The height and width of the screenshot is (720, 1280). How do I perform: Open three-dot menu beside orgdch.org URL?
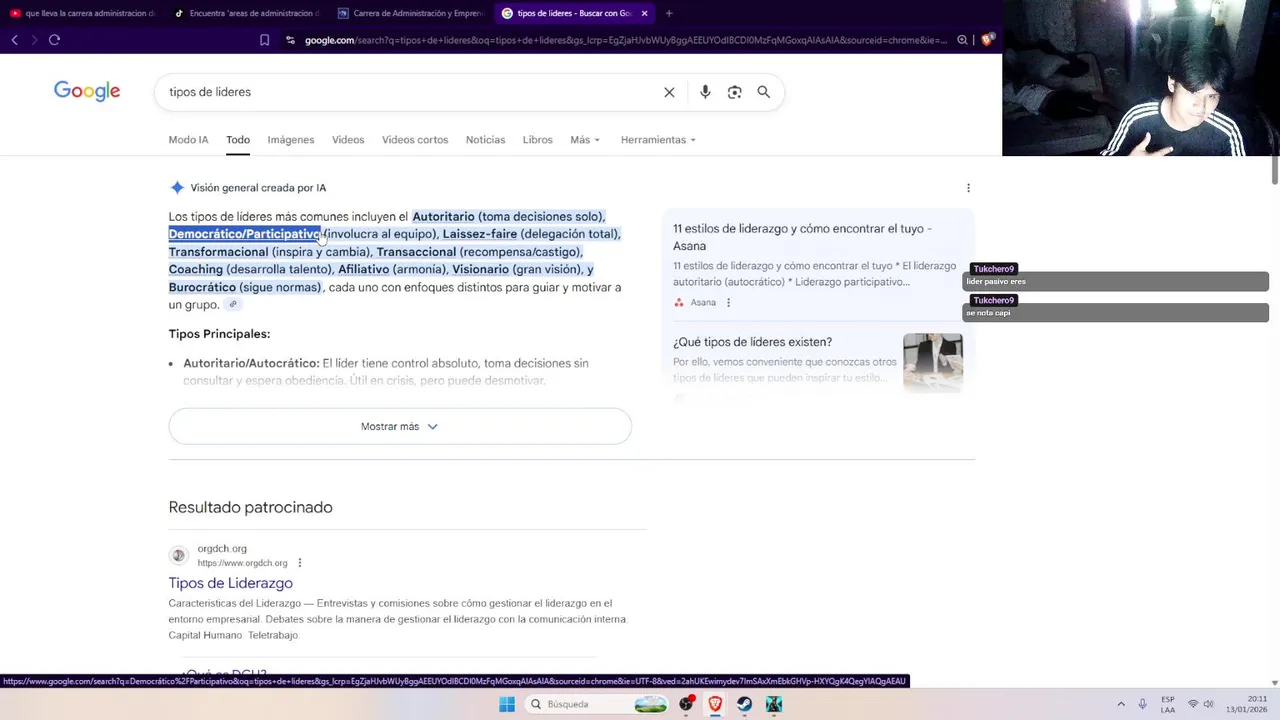tap(299, 563)
